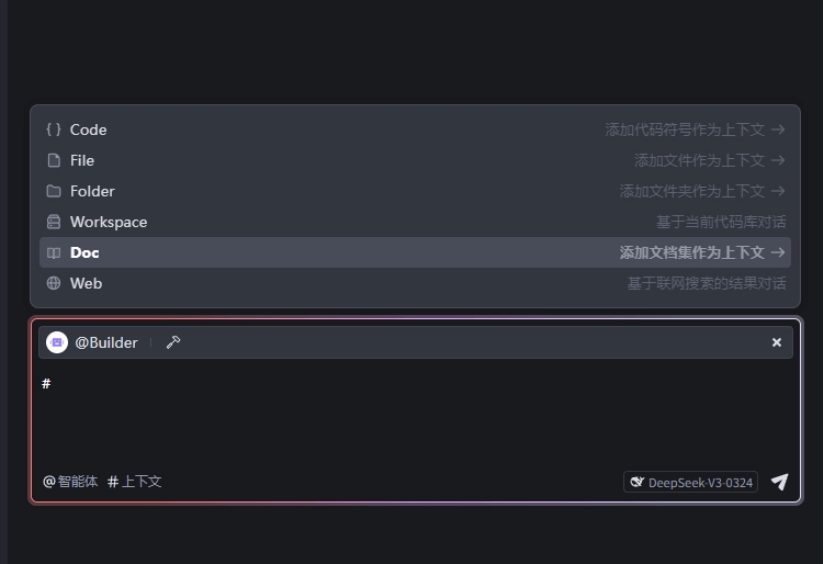
Task: Expand File submenu via right arrow
Action: point(778,160)
